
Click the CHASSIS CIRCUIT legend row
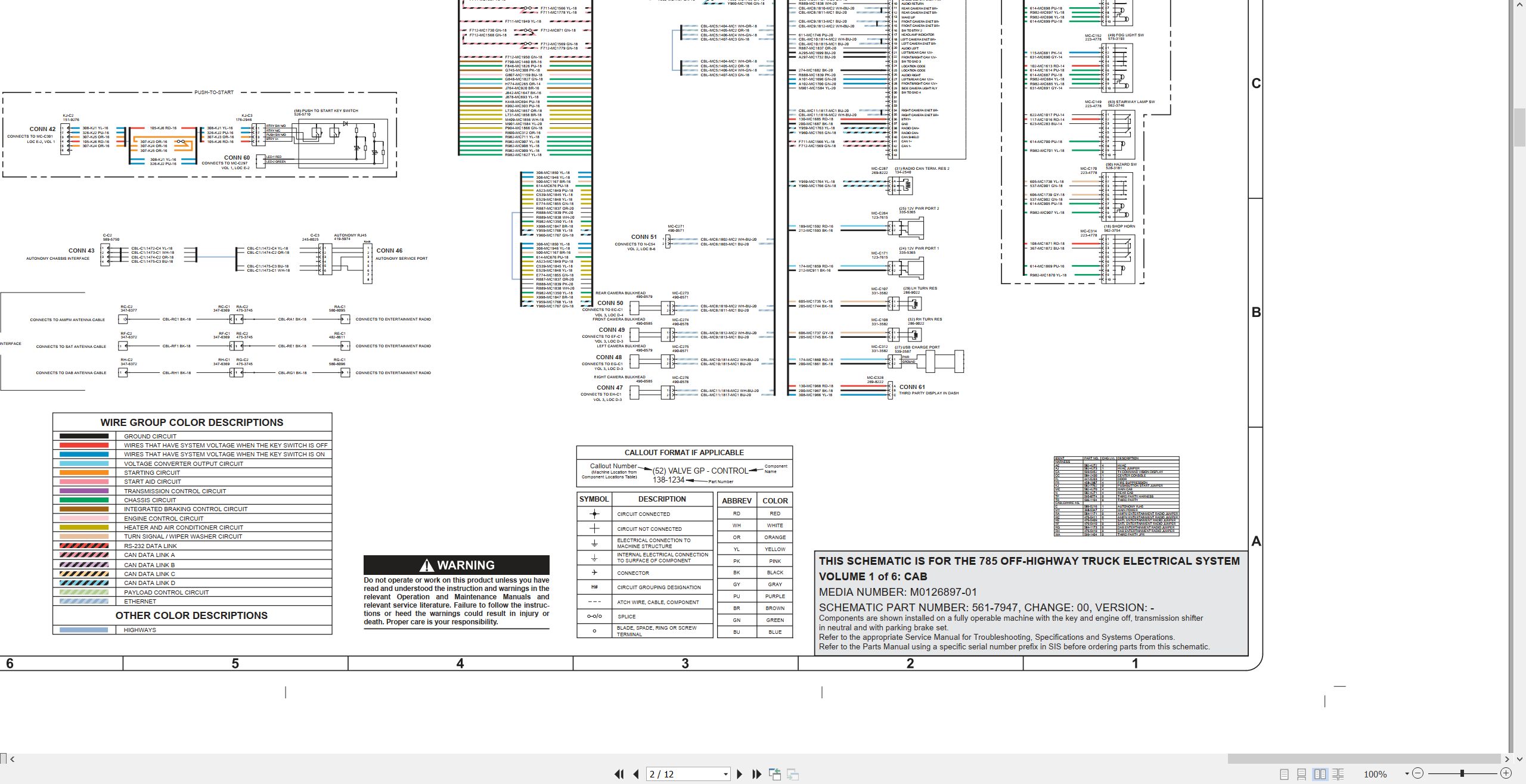click(192, 500)
